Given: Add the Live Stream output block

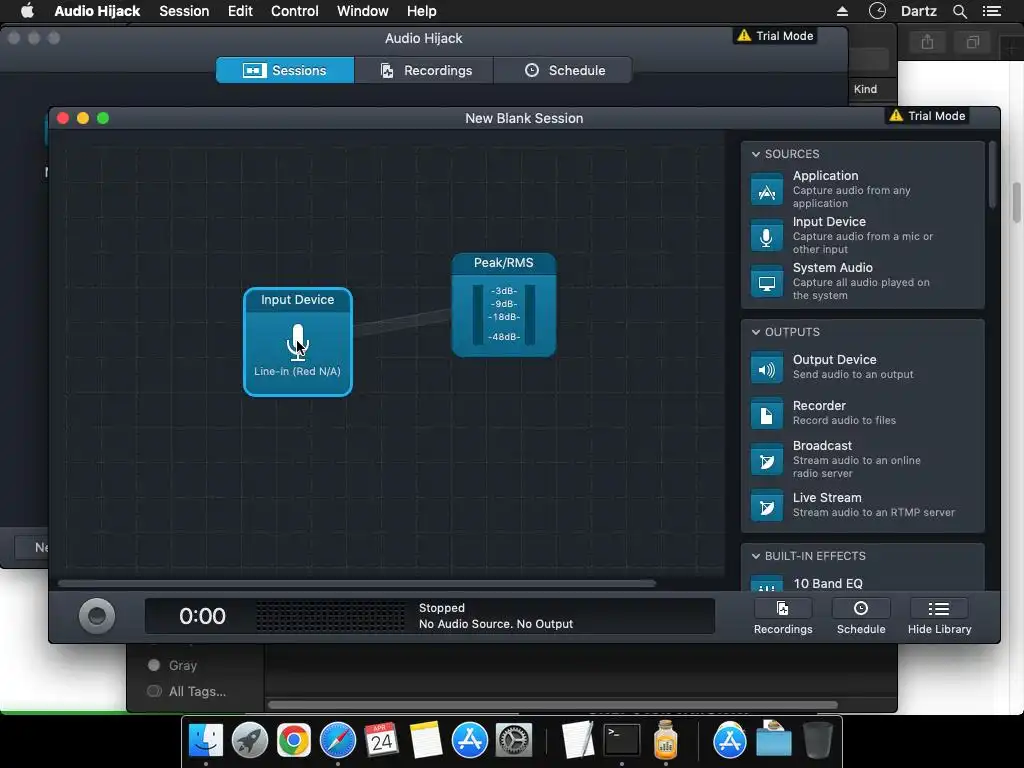Looking at the screenshot, I should coord(862,505).
